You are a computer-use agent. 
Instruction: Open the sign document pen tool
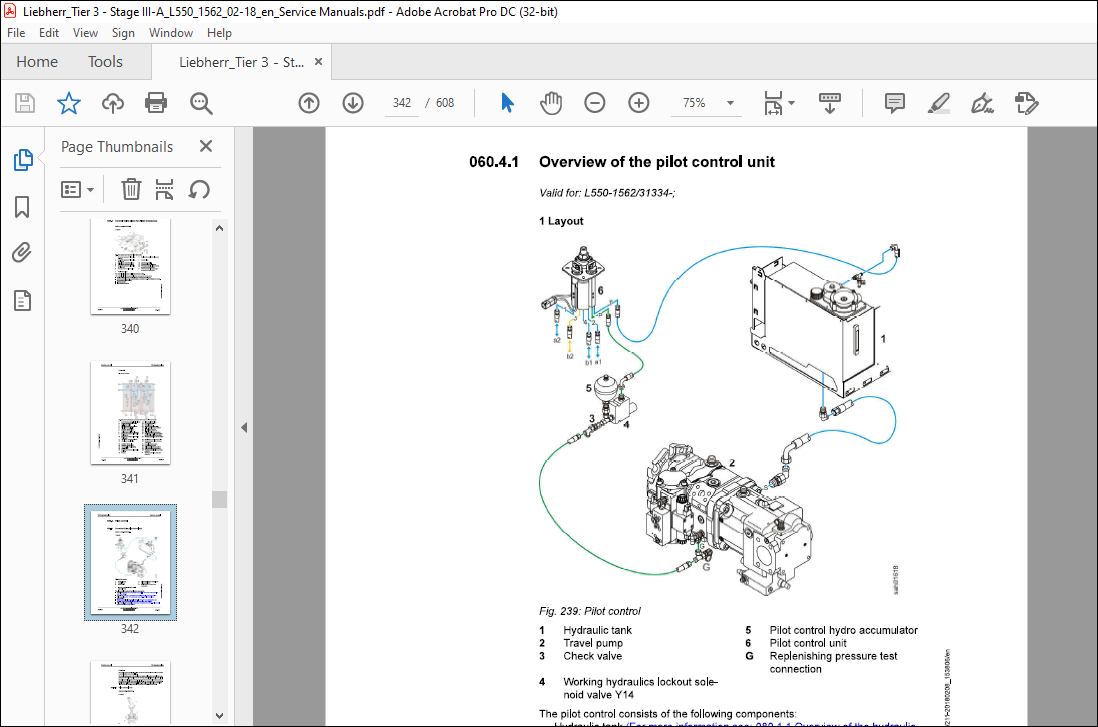(982, 103)
